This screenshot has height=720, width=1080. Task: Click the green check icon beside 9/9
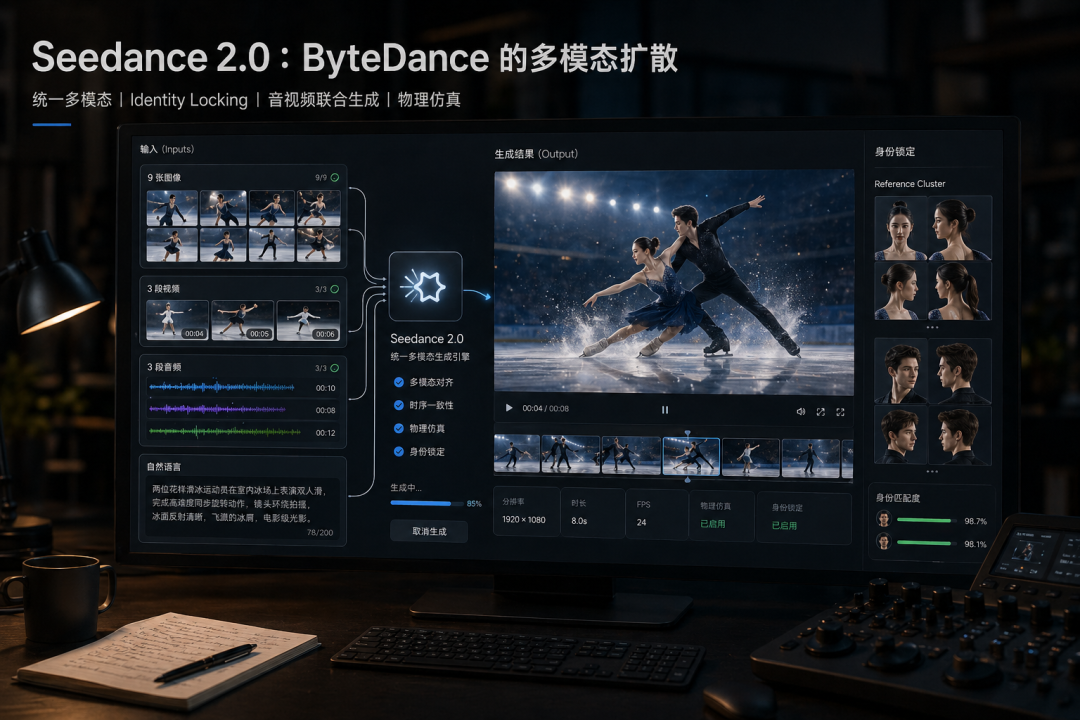click(x=335, y=177)
